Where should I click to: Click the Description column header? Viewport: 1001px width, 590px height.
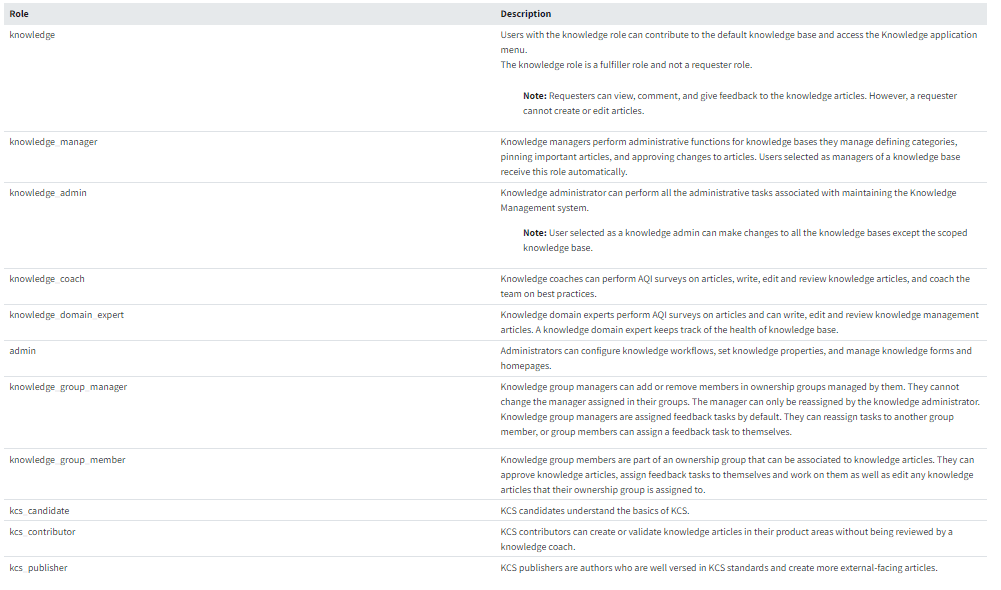click(526, 14)
